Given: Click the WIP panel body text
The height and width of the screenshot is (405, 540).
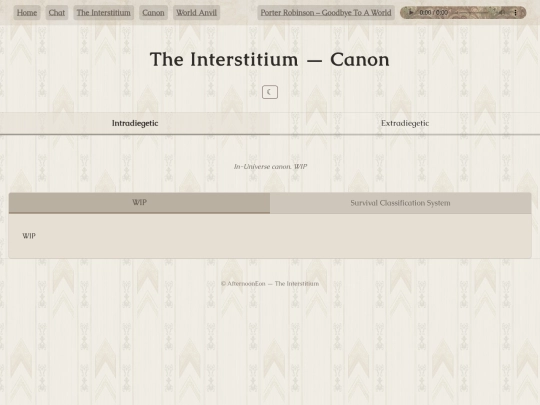Looking at the screenshot, I should [x=29, y=236].
